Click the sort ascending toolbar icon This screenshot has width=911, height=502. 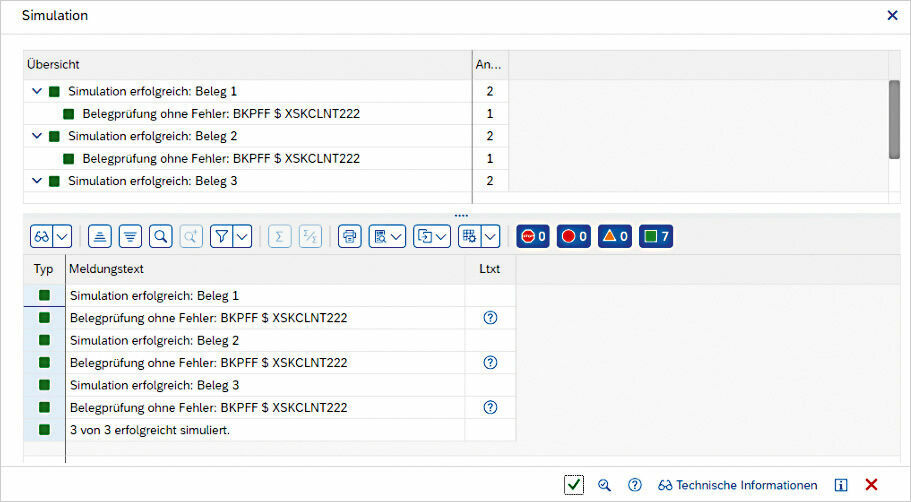pyautogui.click(x=99, y=236)
